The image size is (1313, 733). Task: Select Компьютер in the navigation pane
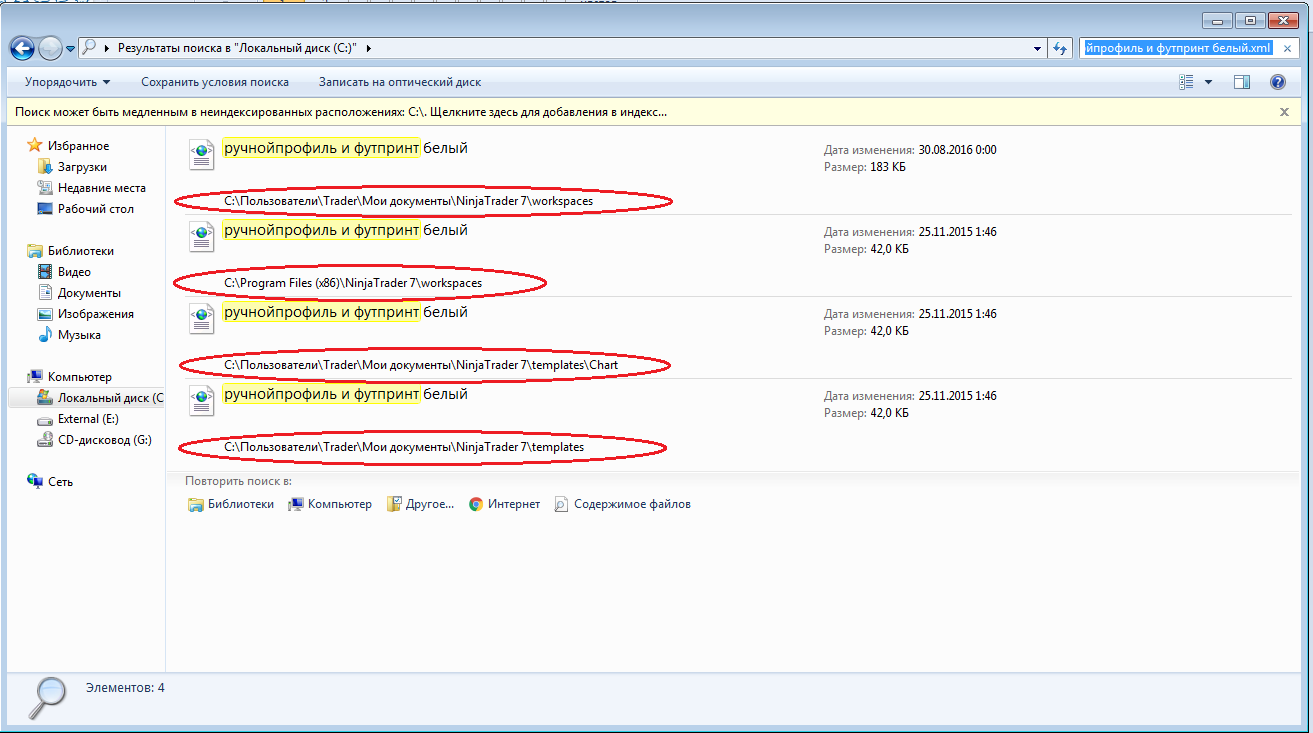click(x=79, y=377)
